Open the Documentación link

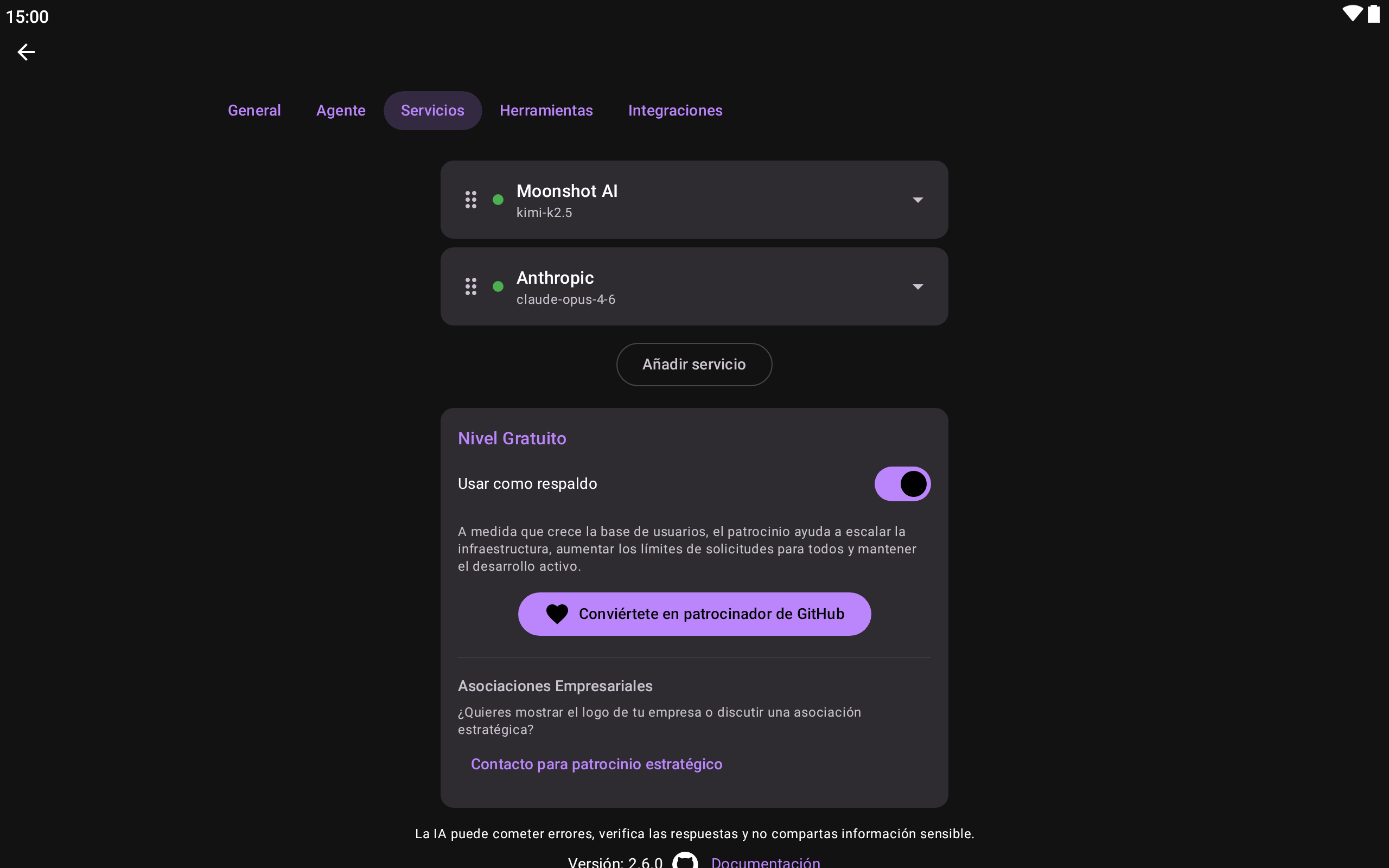[x=766, y=861]
